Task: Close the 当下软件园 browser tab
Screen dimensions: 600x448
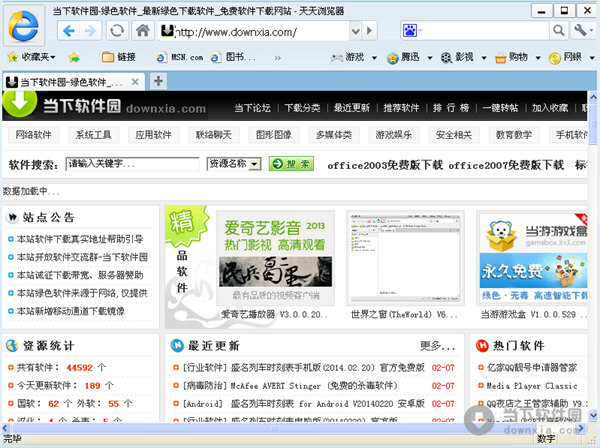Action: [x=135, y=82]
